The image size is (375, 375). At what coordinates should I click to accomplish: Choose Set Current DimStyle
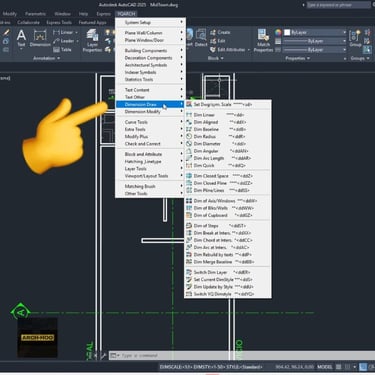228,280
